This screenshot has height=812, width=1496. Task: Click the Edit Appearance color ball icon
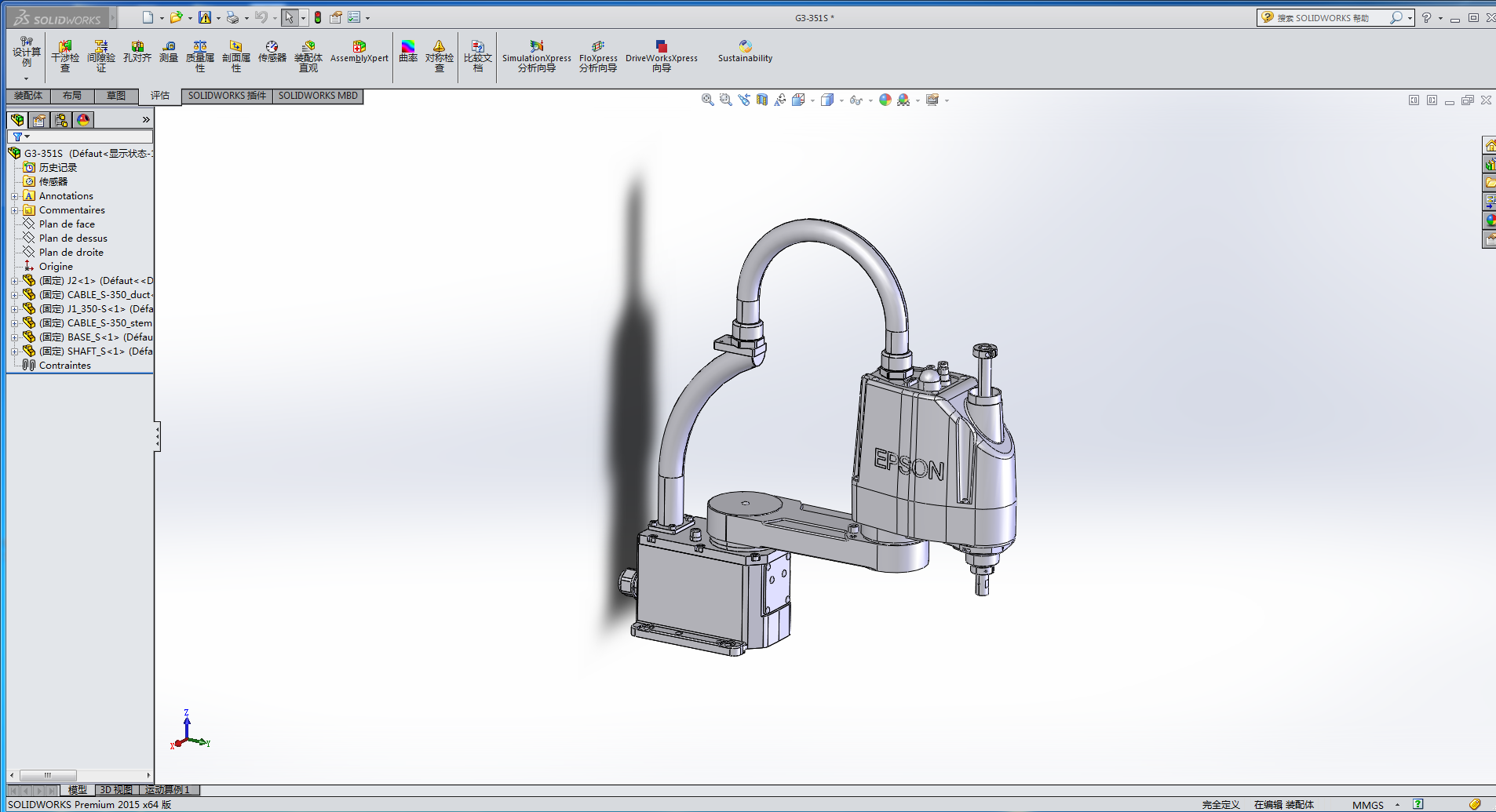point(885,100)
